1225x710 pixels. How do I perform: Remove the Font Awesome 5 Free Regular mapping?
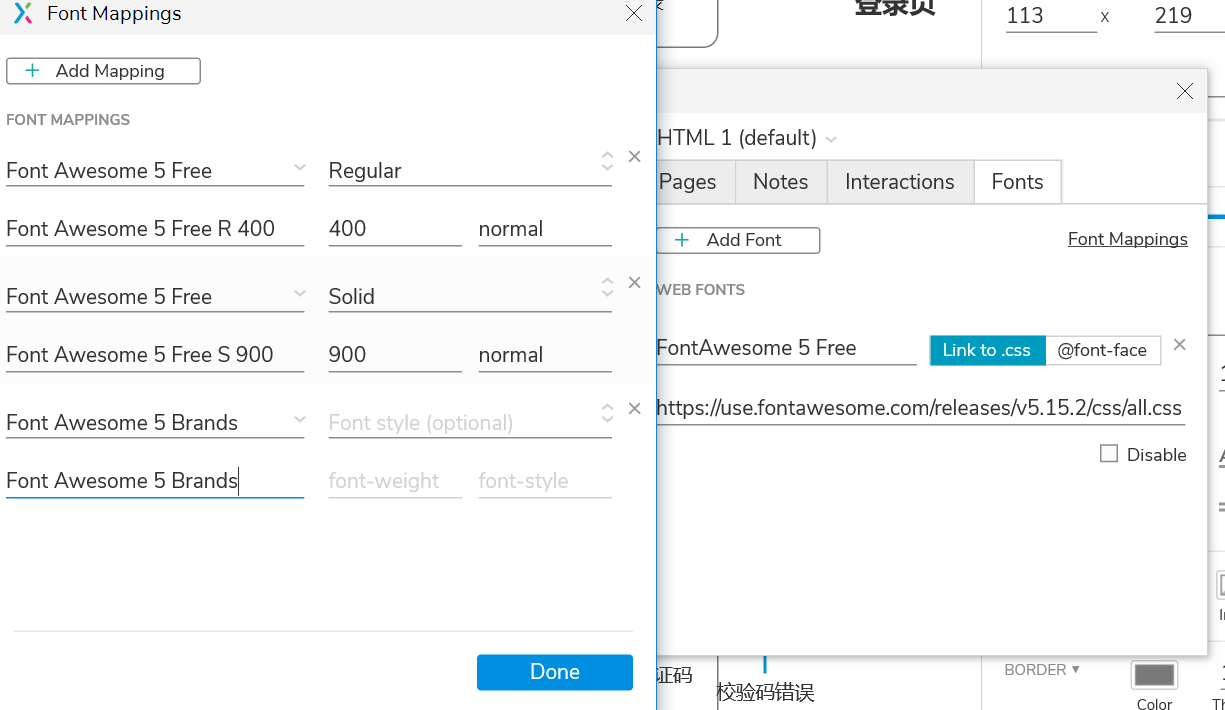[x=634, y=157]
